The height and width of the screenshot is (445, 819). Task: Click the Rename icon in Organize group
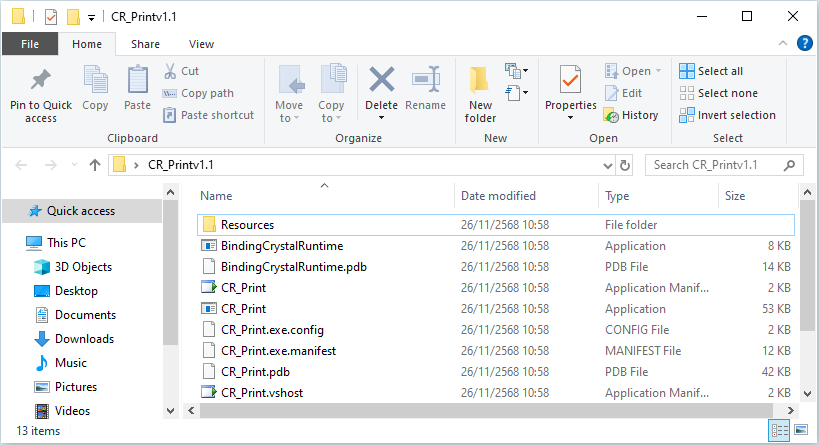pos(426,80)
